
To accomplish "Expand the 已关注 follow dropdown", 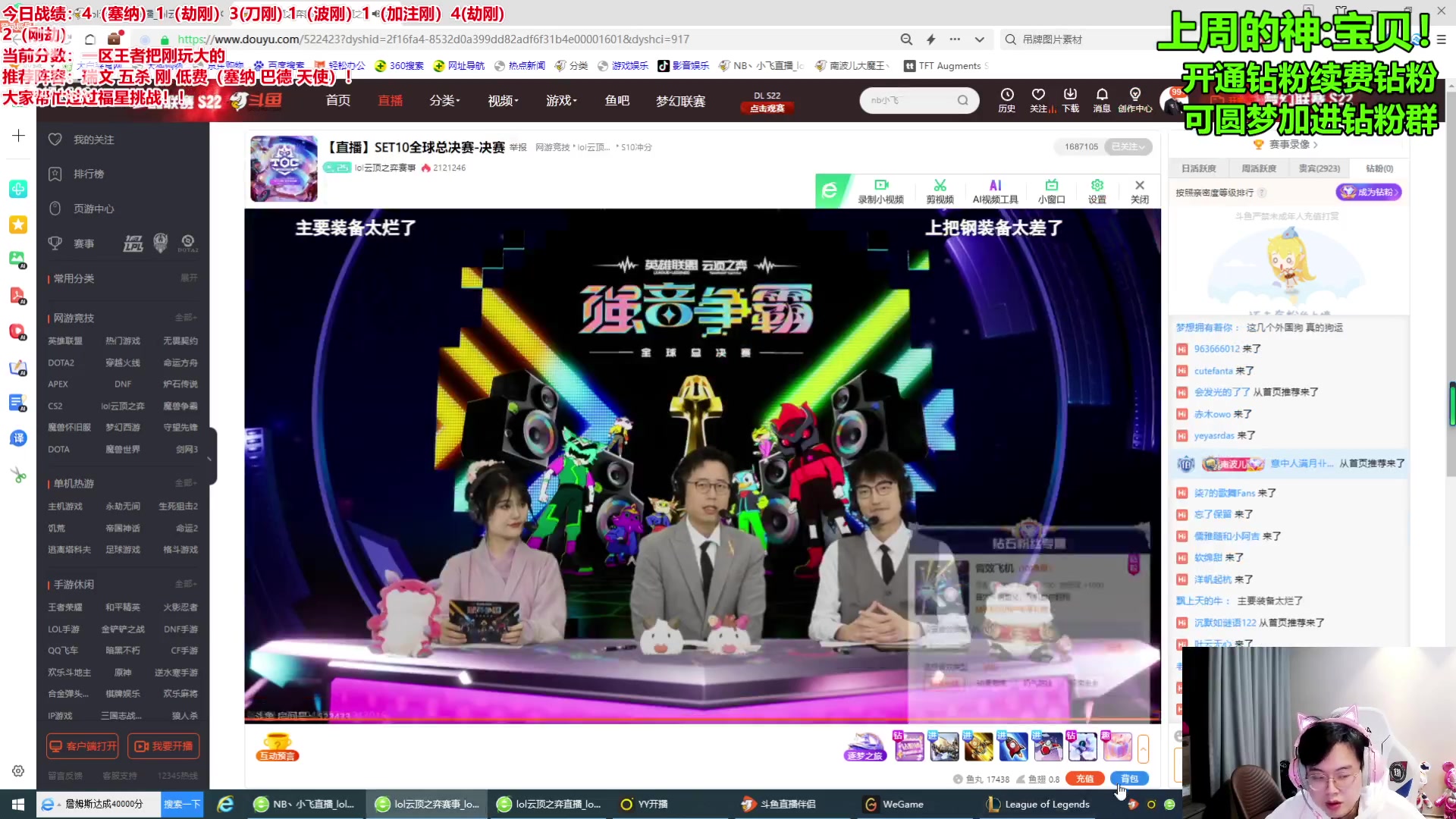I will 1128,146.
